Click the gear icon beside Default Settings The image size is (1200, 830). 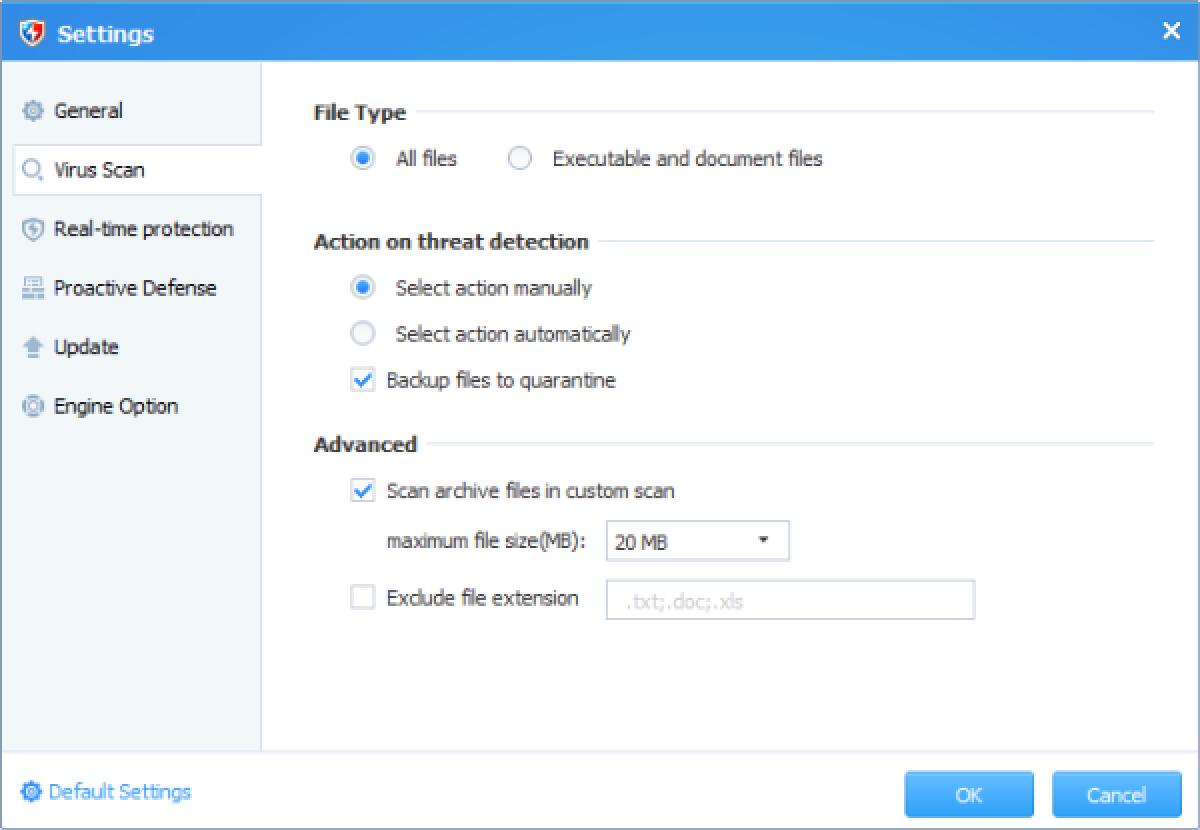31,791
